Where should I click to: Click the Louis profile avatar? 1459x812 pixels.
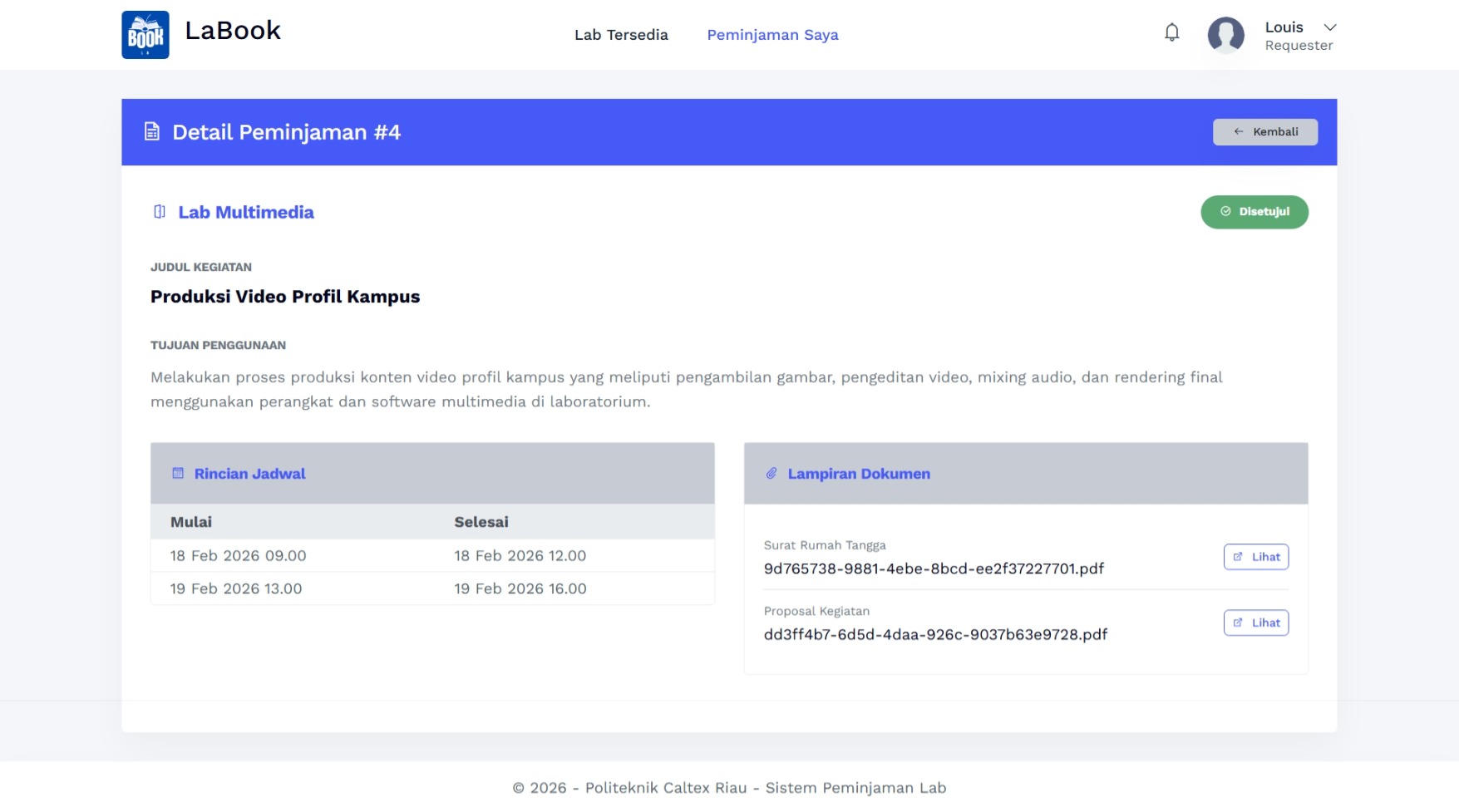tap(1225, 35)
